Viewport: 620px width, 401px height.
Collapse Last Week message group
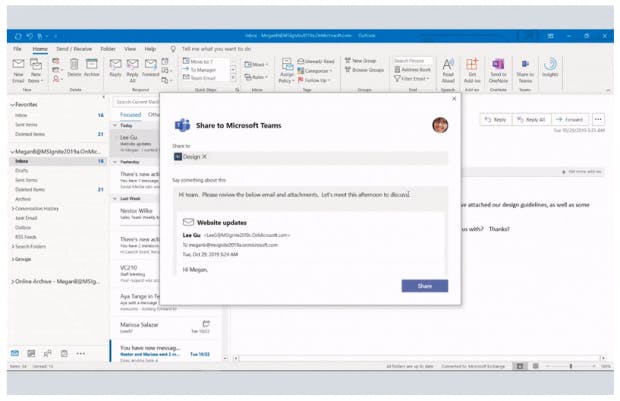coord(115,199)
